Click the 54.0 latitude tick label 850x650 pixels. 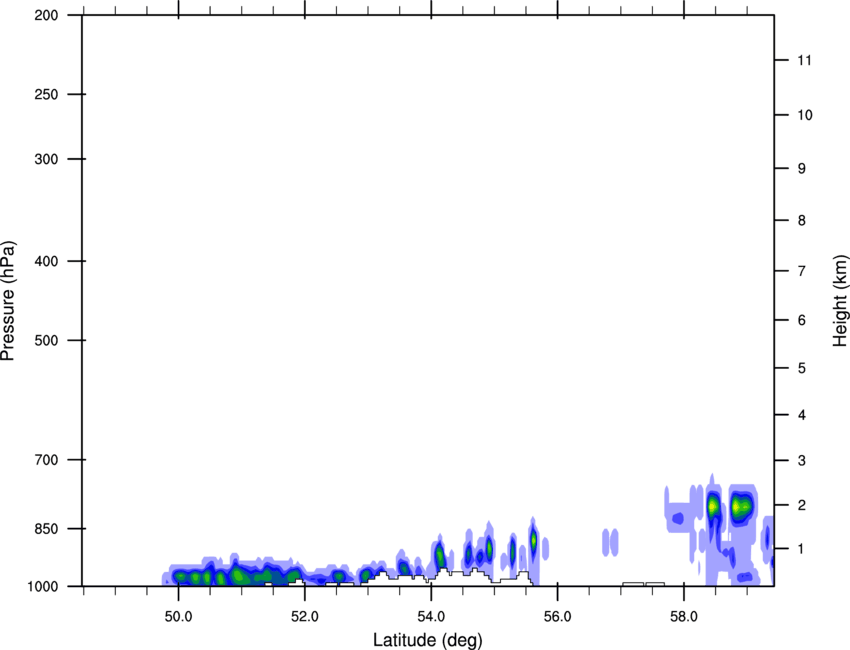[x=431, y=617]
